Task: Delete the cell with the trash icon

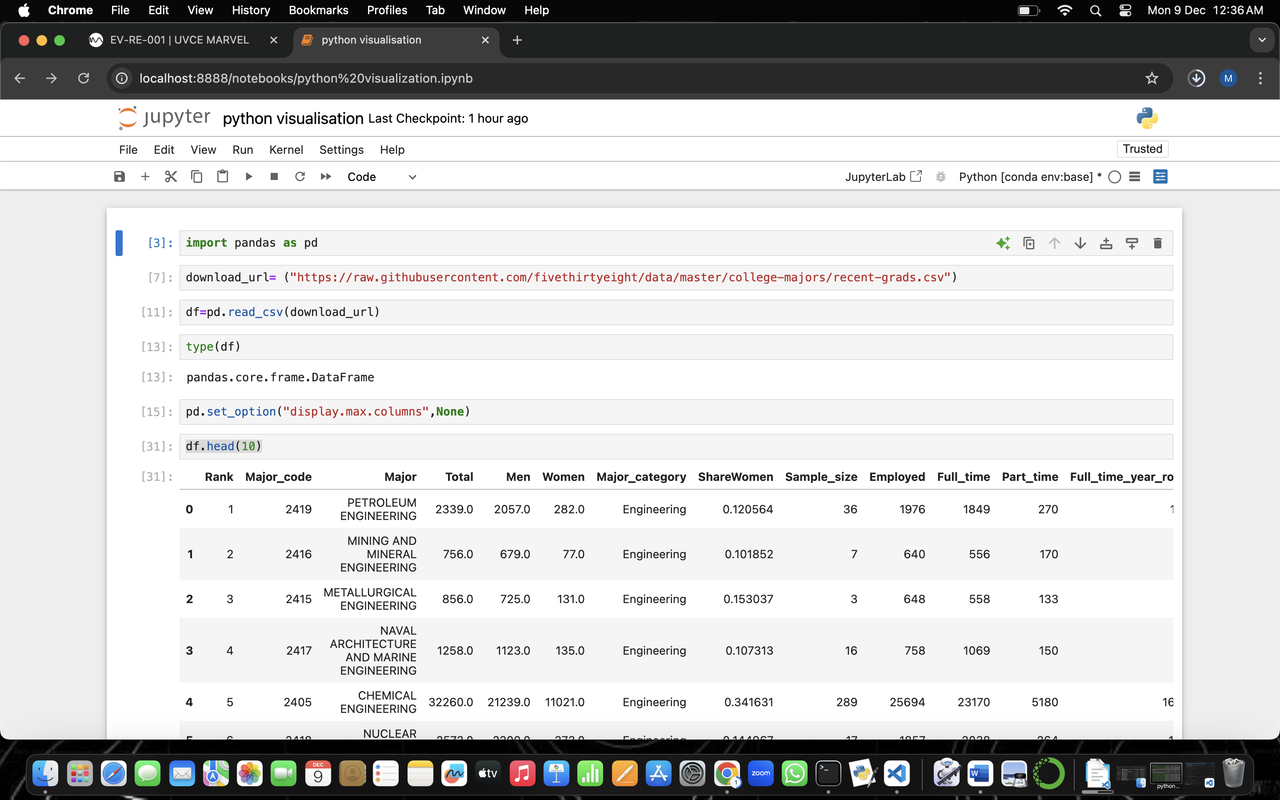Action: click(x=1158, y=243)
